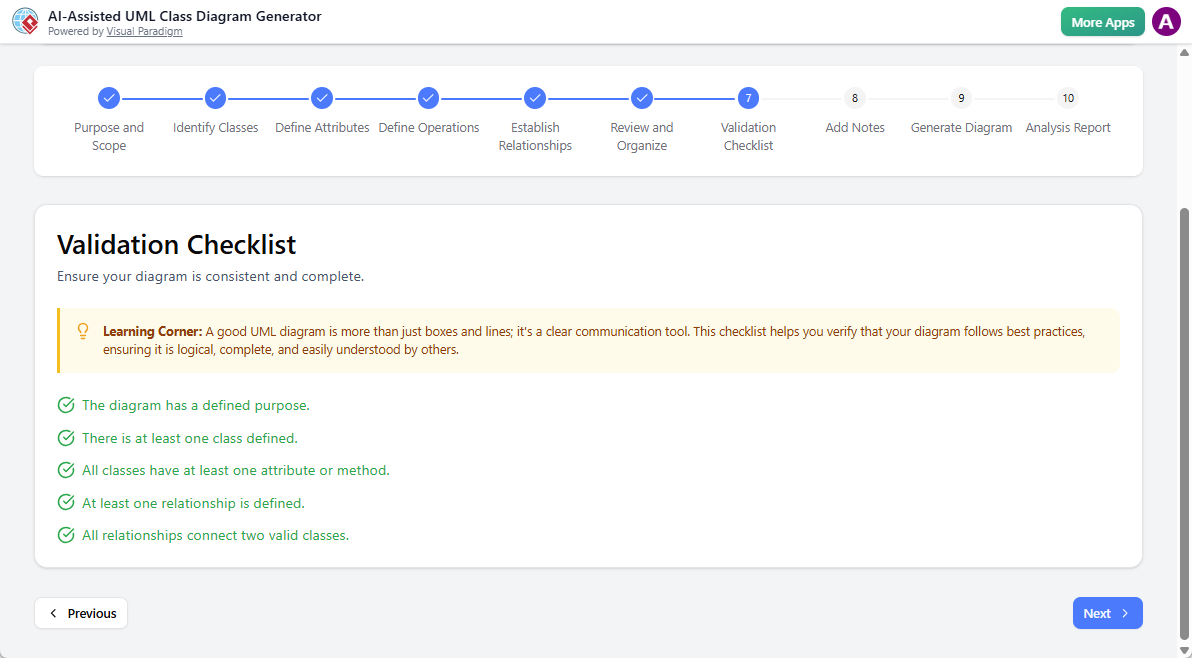Screen dimensions: 1192x658
Task: Click the Identify Classes completed step icon
Action: point(215,98)
